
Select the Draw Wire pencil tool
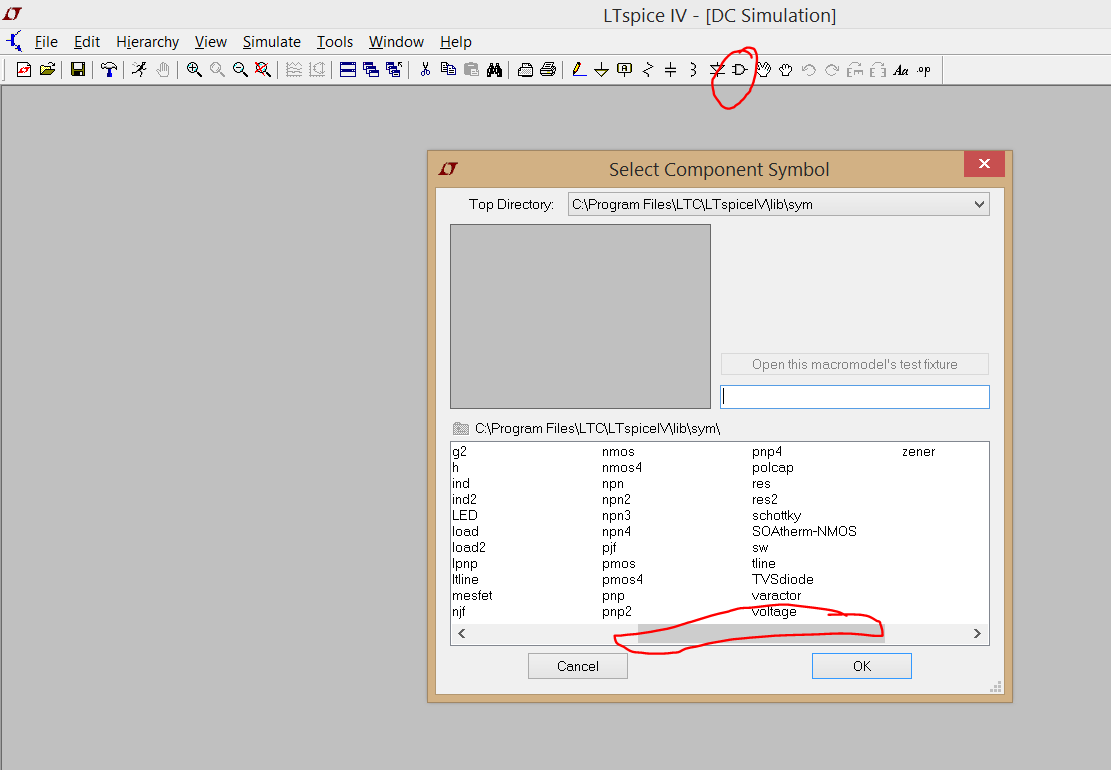coord(579,69)
